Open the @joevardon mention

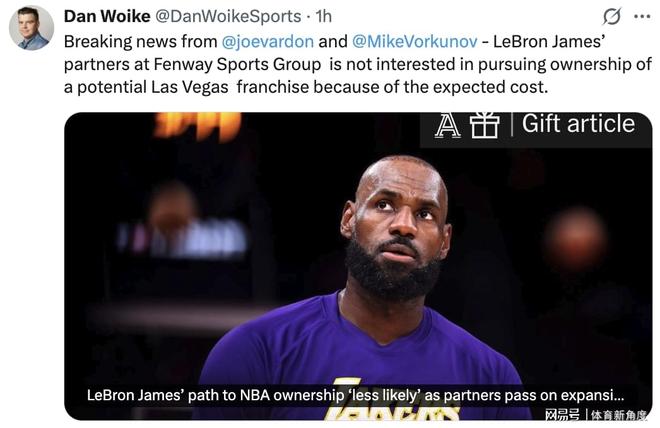[x=267, y=42]
